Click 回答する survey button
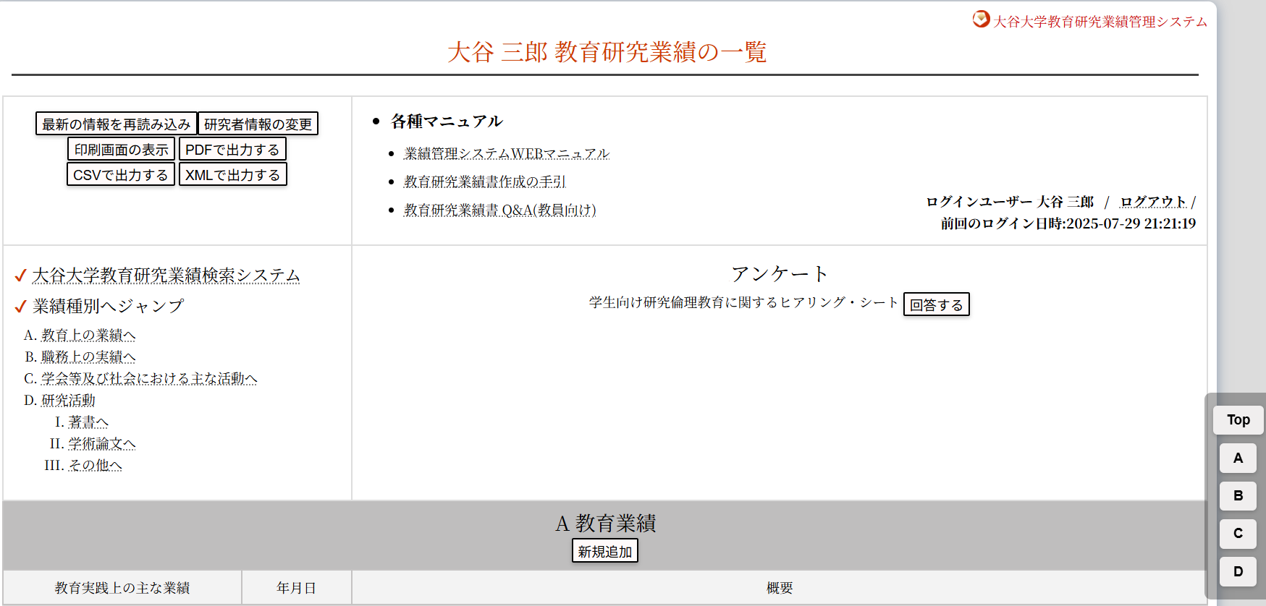 pos(936,304)
